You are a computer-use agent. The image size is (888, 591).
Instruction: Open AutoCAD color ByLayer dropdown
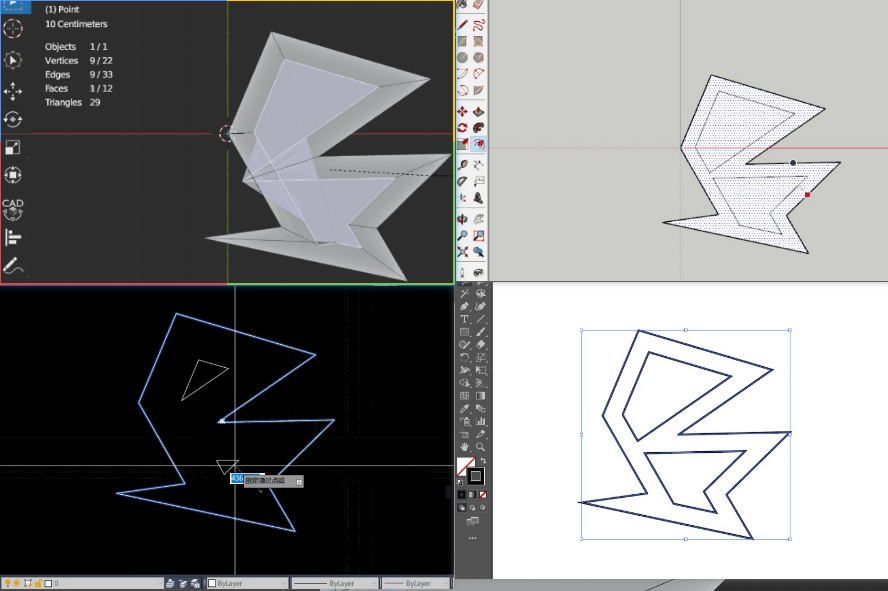[247, 583]
